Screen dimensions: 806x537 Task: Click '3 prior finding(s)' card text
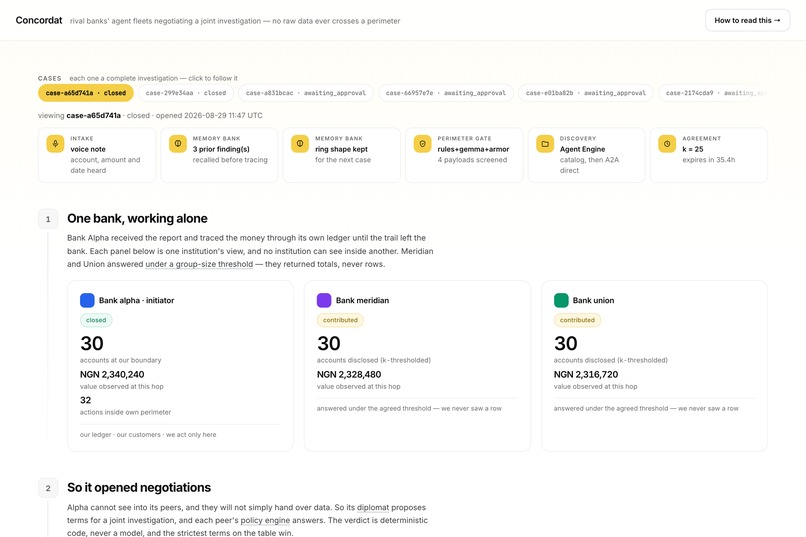(x=221, y=149)
